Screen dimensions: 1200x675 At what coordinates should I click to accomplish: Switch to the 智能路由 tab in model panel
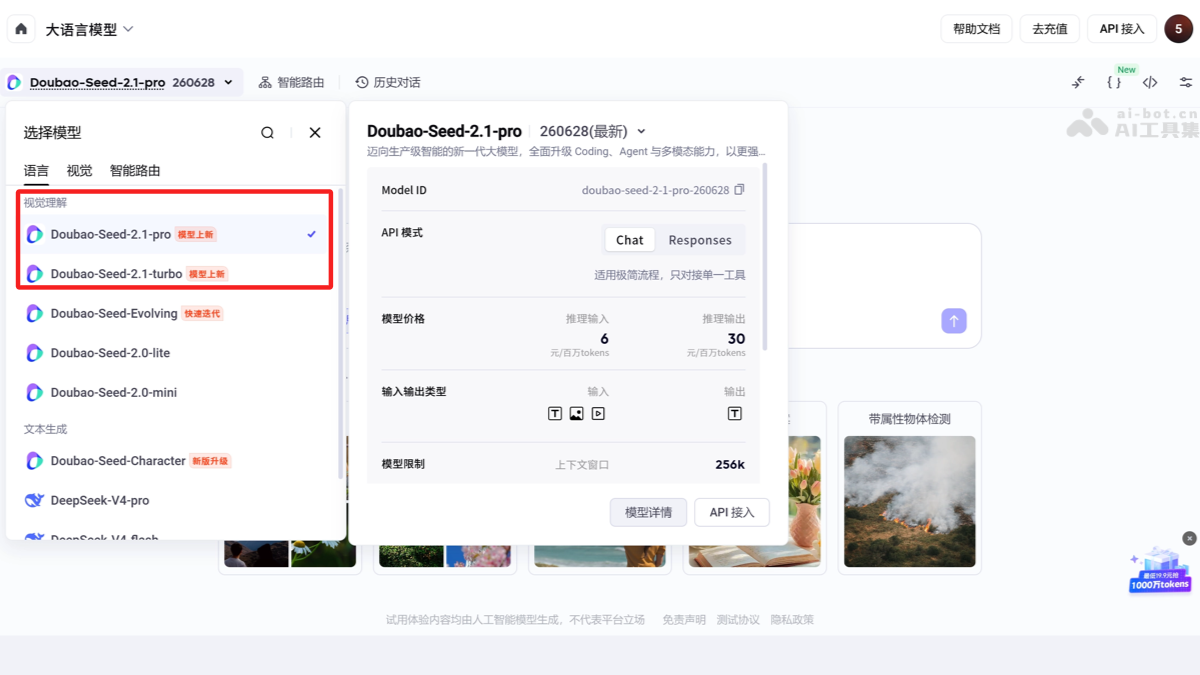[135, 171]
